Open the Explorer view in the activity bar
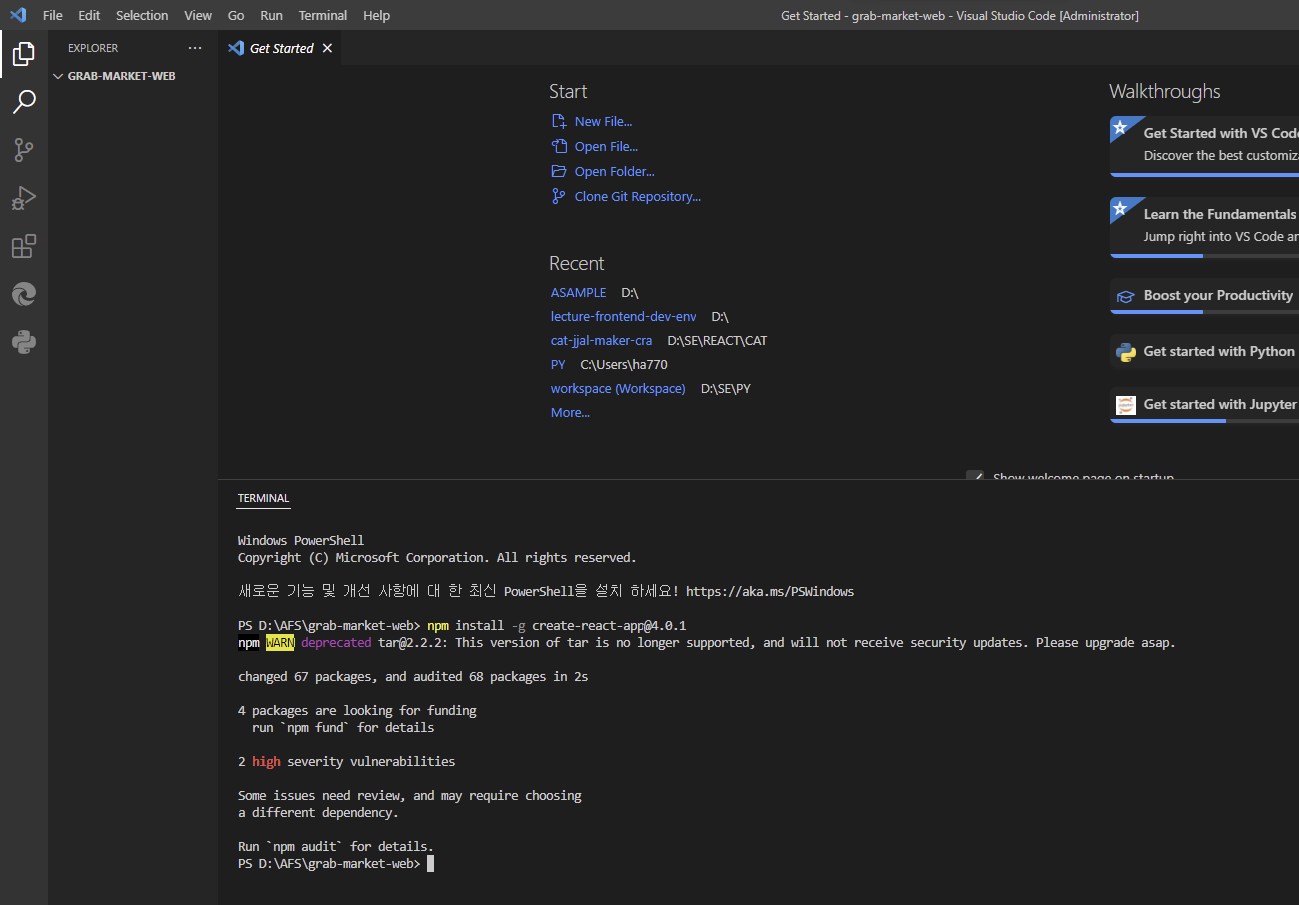Viewport: 1299px width, 905px height. coord(24,54)
